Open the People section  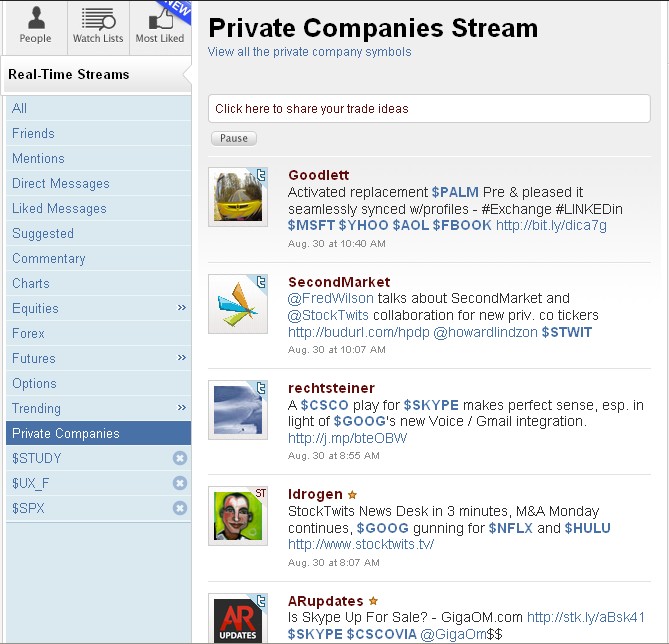coord(35,26)
